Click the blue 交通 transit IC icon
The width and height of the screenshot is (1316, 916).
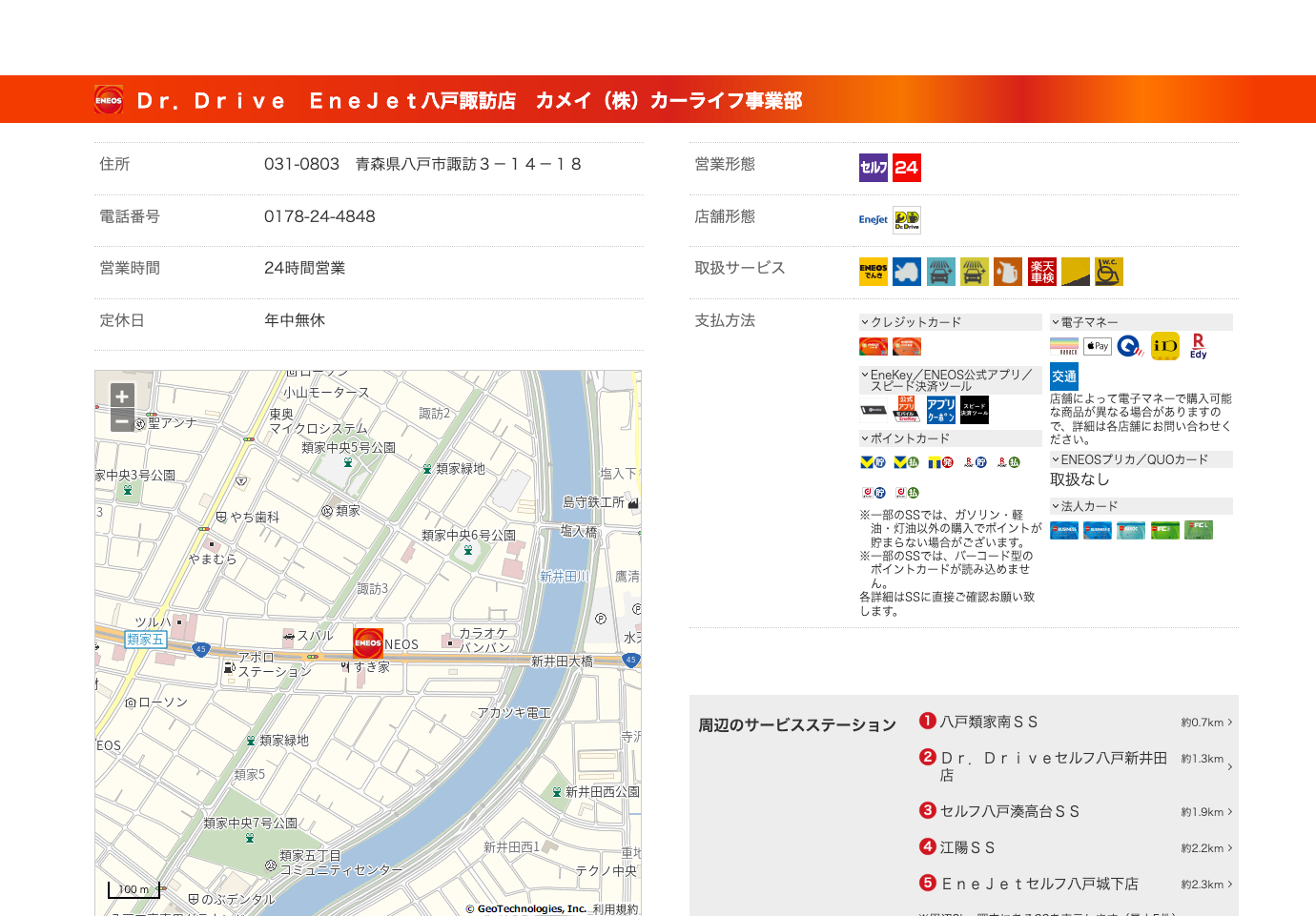(1064, 376)
